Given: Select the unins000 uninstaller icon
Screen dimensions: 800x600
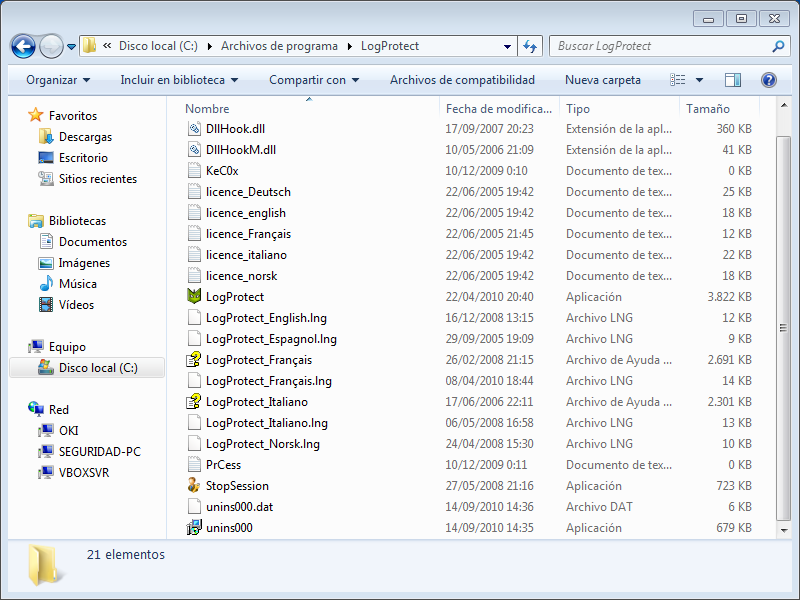Looking at the screenshot, I should point(194,528).
